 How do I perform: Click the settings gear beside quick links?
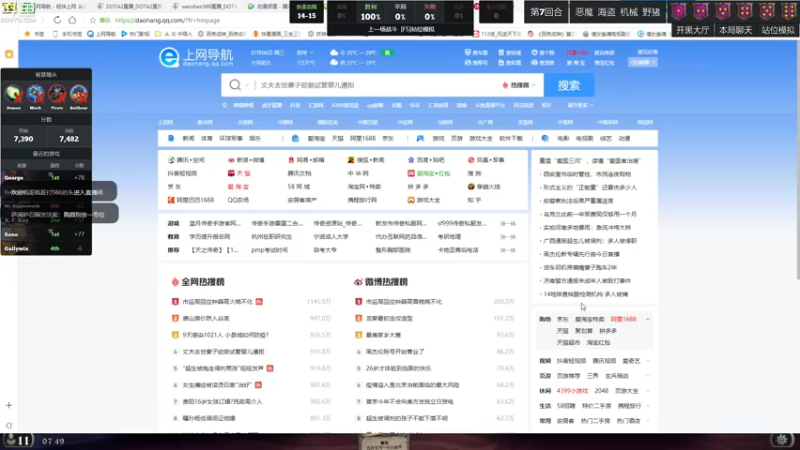(x=224, y=105)
